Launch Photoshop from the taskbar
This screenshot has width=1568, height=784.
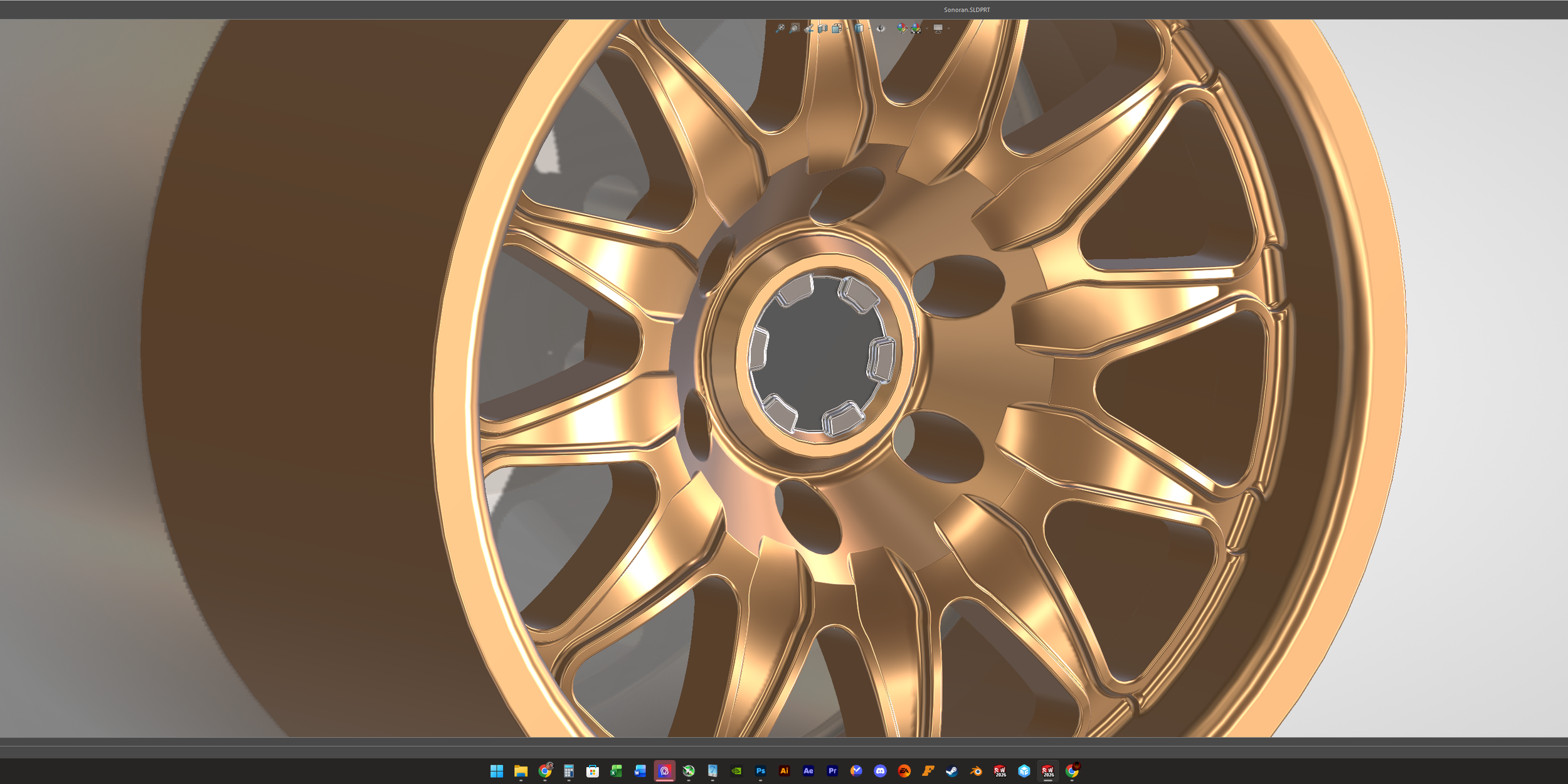pos(760,771)
